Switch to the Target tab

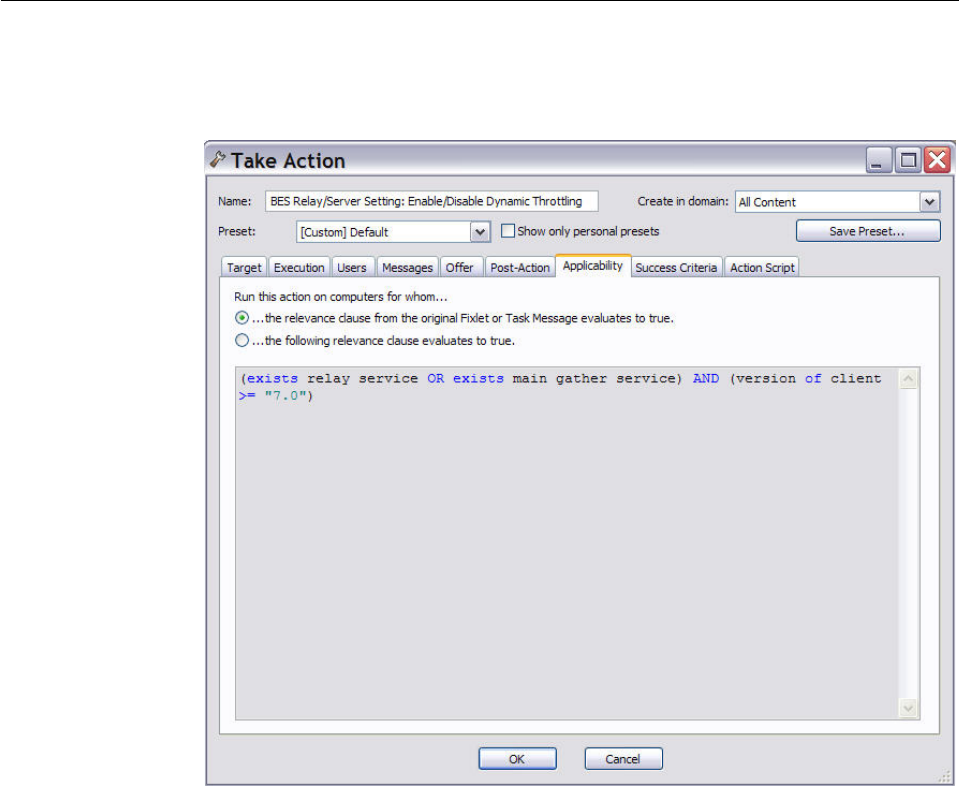(x=244, y=267)
